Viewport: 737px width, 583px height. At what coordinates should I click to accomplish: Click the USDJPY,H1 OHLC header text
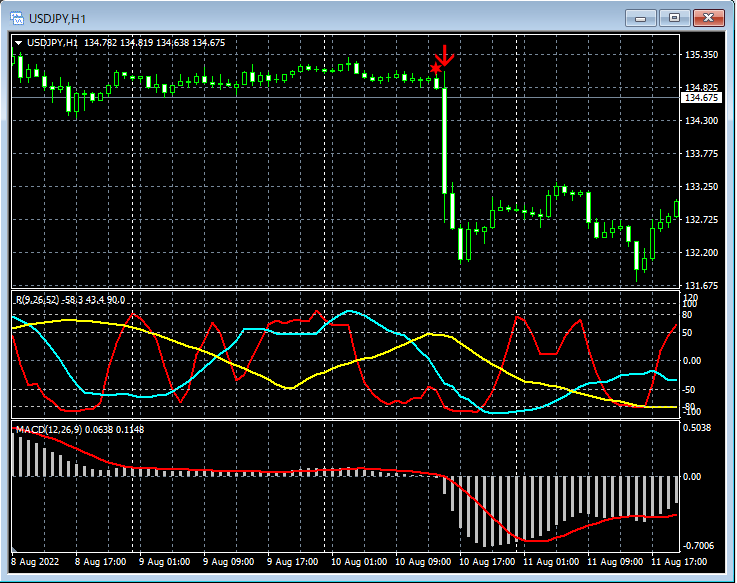click(126, 43)
